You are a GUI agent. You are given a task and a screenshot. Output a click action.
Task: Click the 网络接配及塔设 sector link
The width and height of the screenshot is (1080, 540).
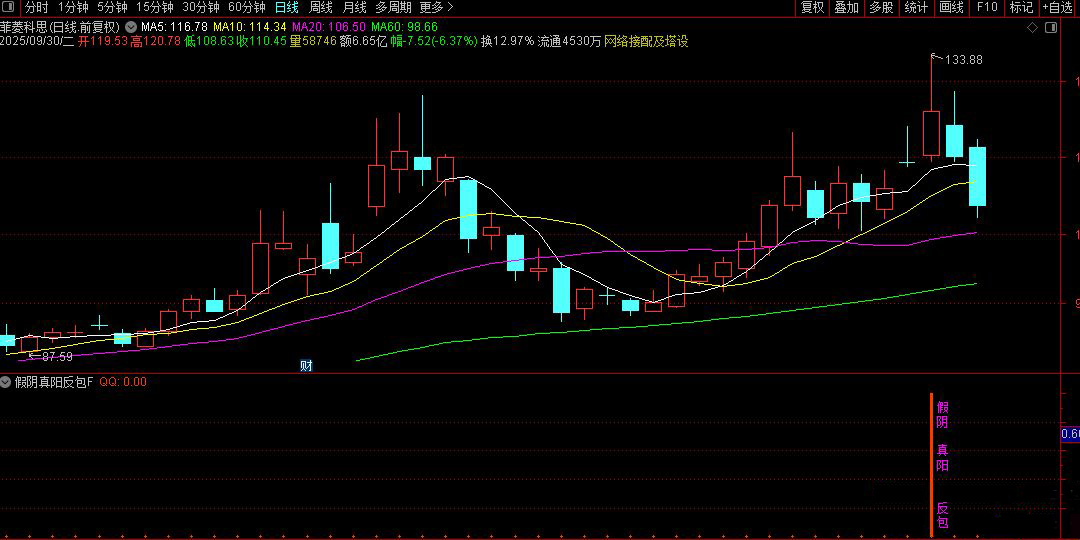646,42
